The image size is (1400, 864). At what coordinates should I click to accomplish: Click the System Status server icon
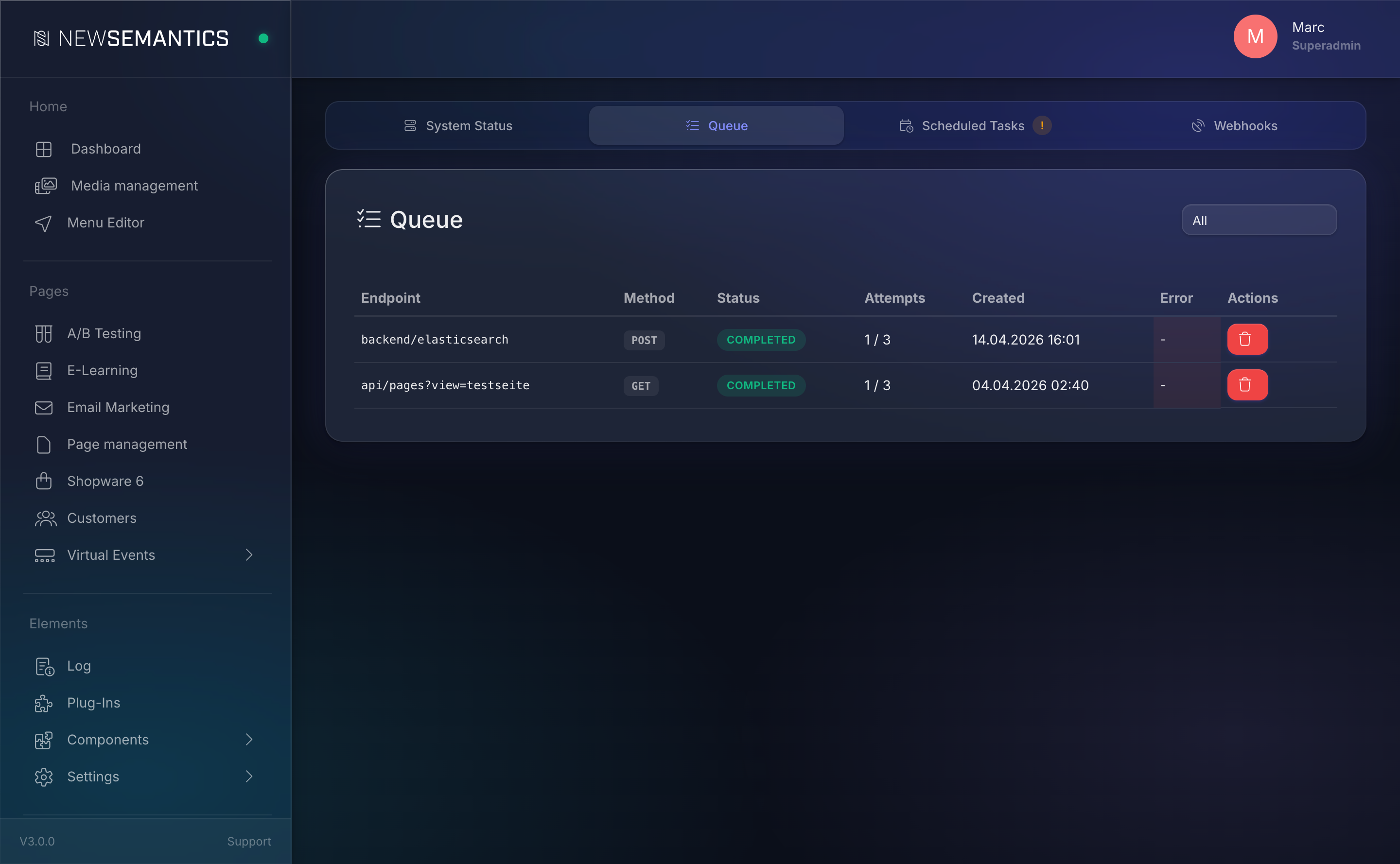(410, 126)
